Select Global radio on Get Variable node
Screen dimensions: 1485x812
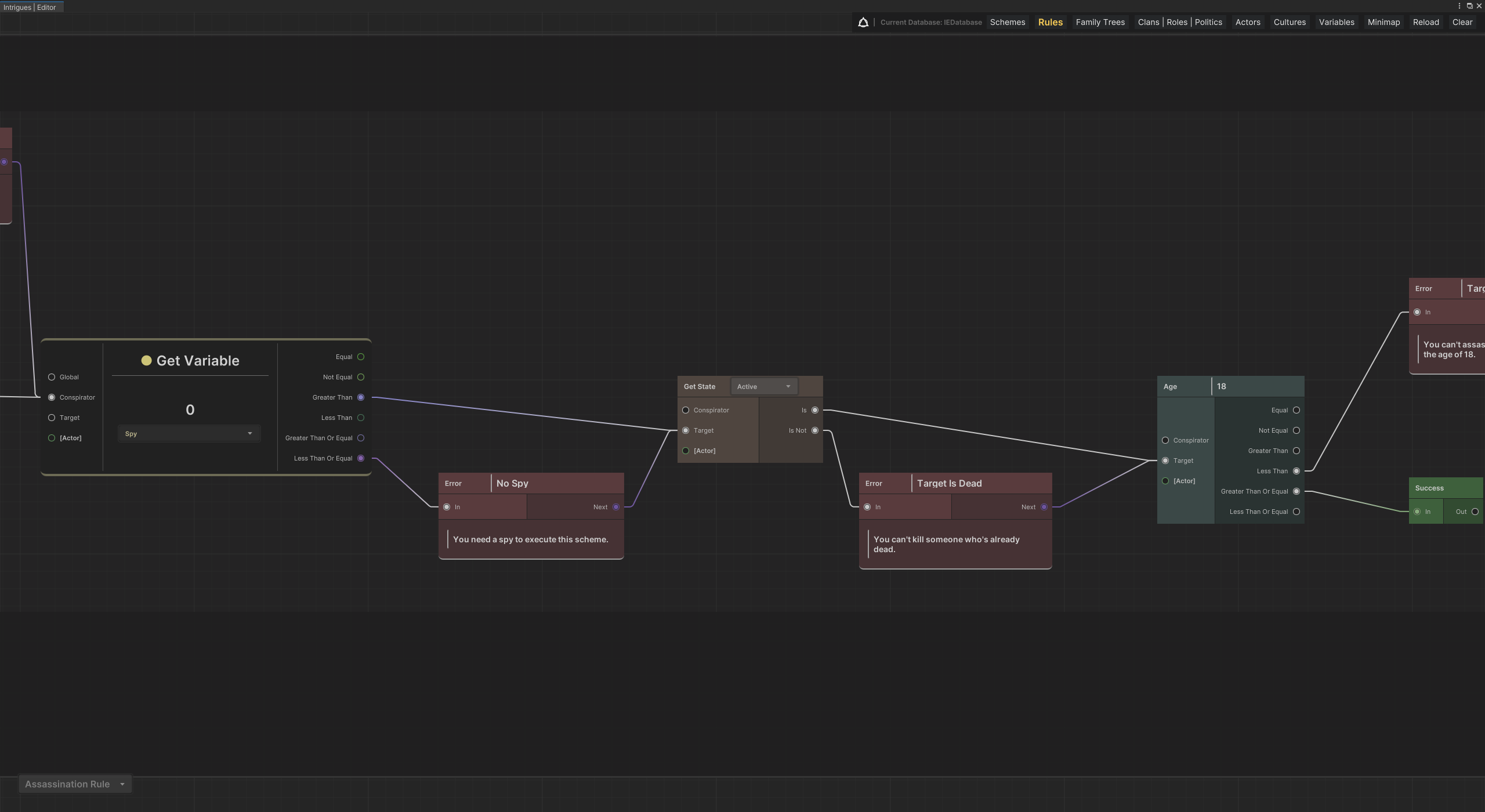click(x=52, y=377)
